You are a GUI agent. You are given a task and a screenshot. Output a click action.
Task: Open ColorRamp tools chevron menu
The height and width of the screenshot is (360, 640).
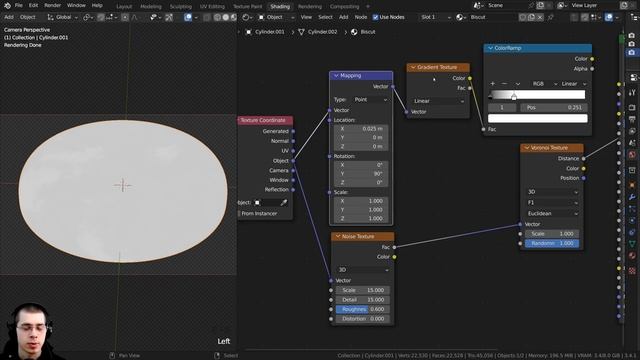click(x=518, y=84)
